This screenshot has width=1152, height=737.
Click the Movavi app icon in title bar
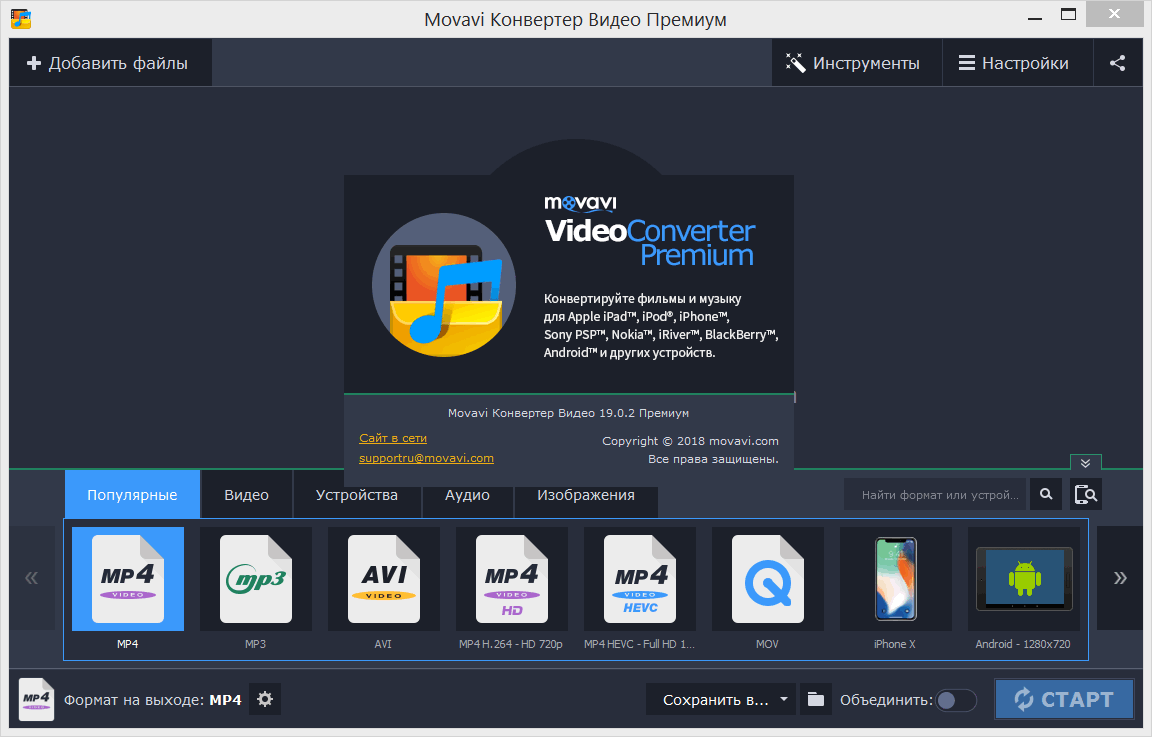click(21, 18)
